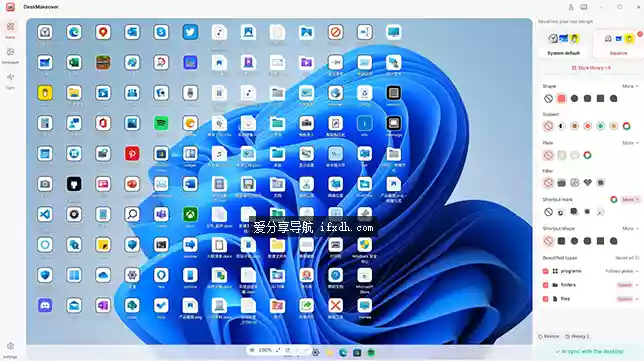
Task: Pick the green subject color swatch
Action: pyautogui.click(x=600, y=126)
